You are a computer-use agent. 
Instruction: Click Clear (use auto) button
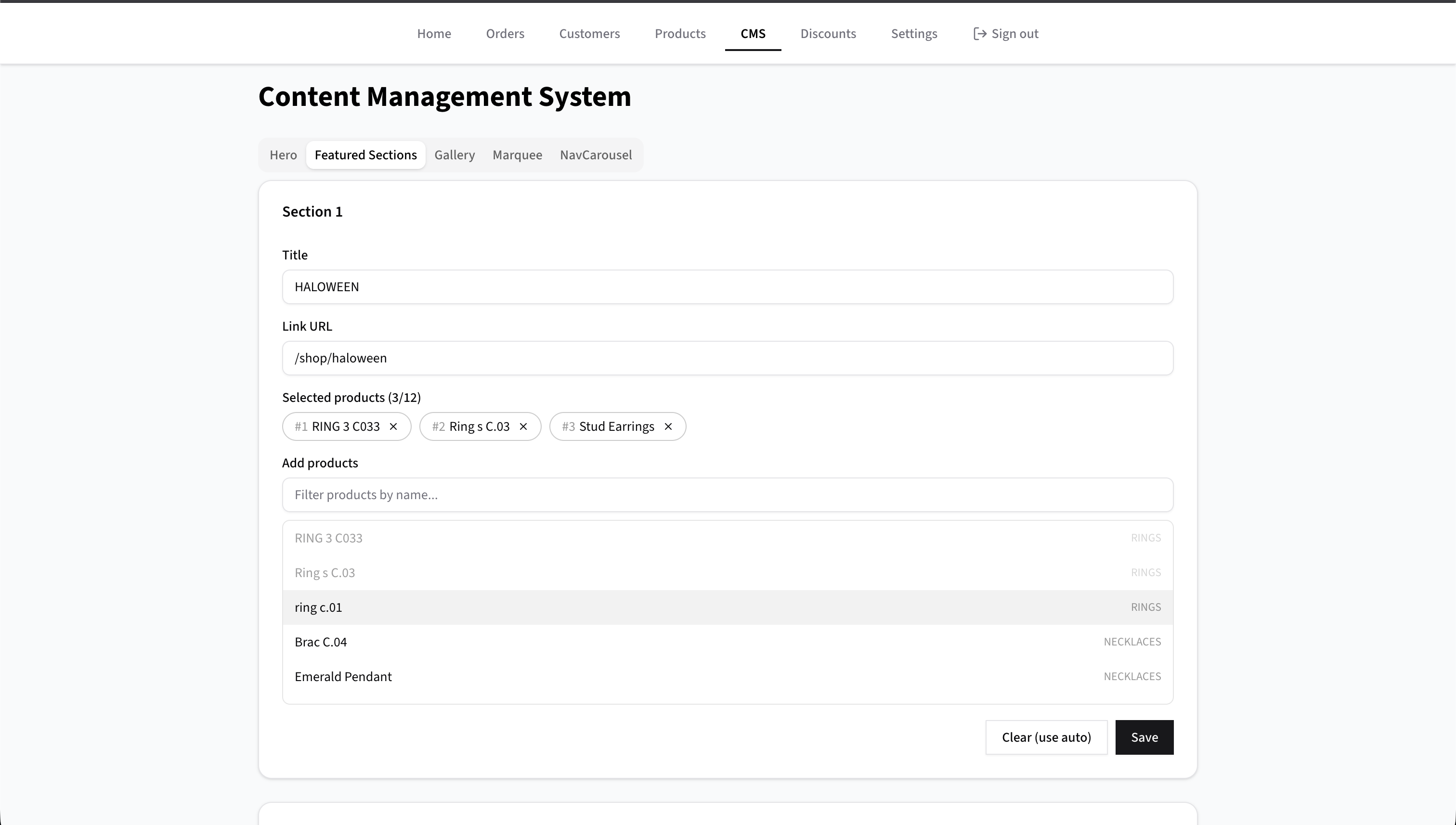coord(1046,737)
